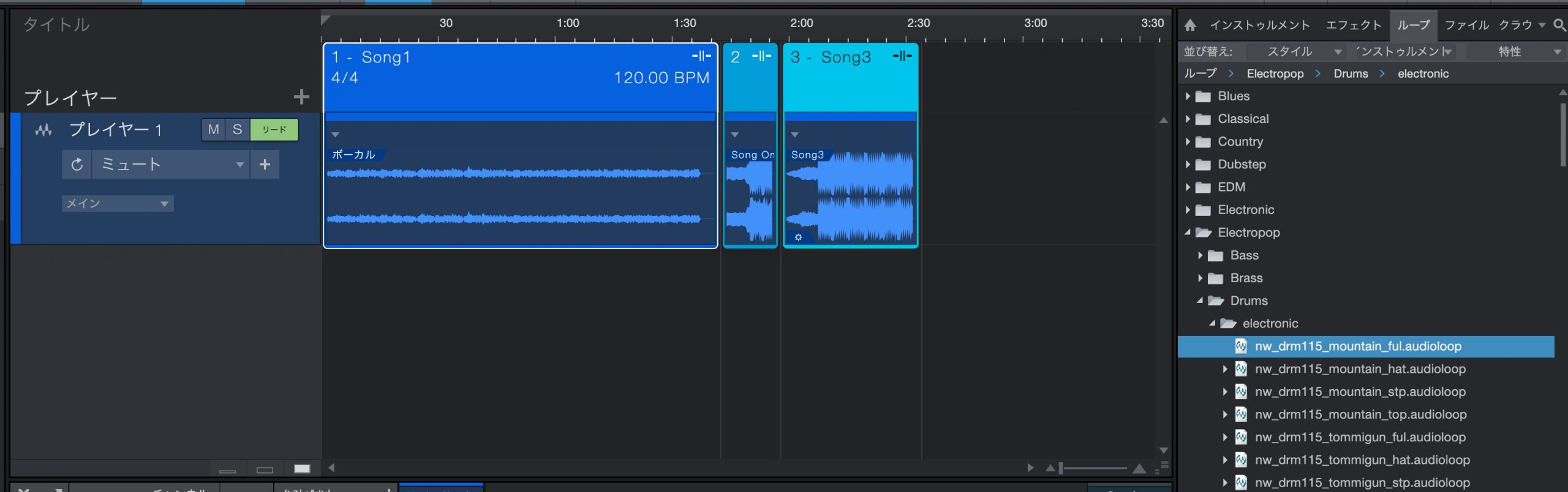The height and width of the screenshot is (492, 1568).
Task: Go to Drums in the breadcrumb
Action: pyautogui.click(x=1351, y=73)
